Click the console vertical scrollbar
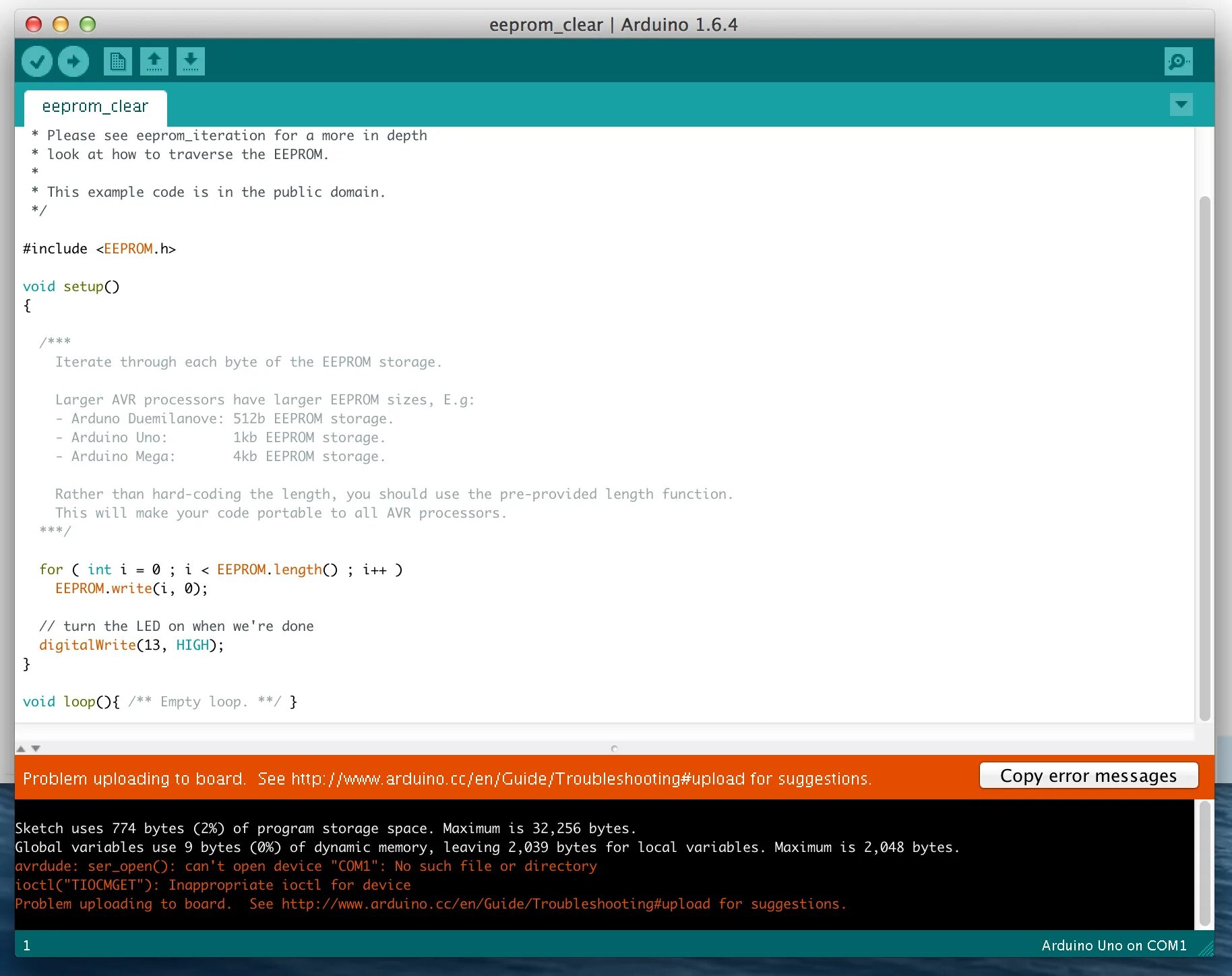1232x976 pixels. [x=1204, y=864]
